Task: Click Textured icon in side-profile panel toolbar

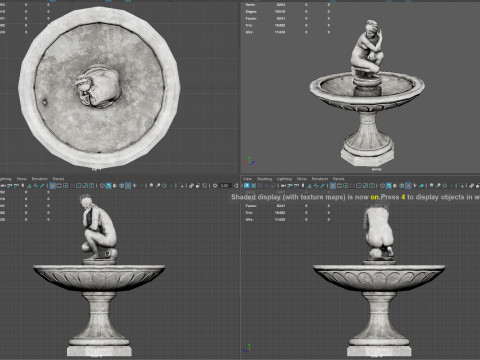Action: 128,186
